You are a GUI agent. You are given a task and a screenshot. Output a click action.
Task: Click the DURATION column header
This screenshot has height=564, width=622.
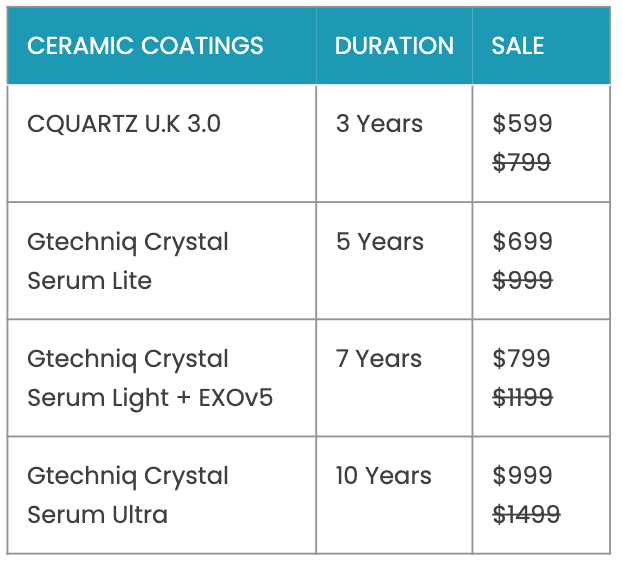(394, 46)
